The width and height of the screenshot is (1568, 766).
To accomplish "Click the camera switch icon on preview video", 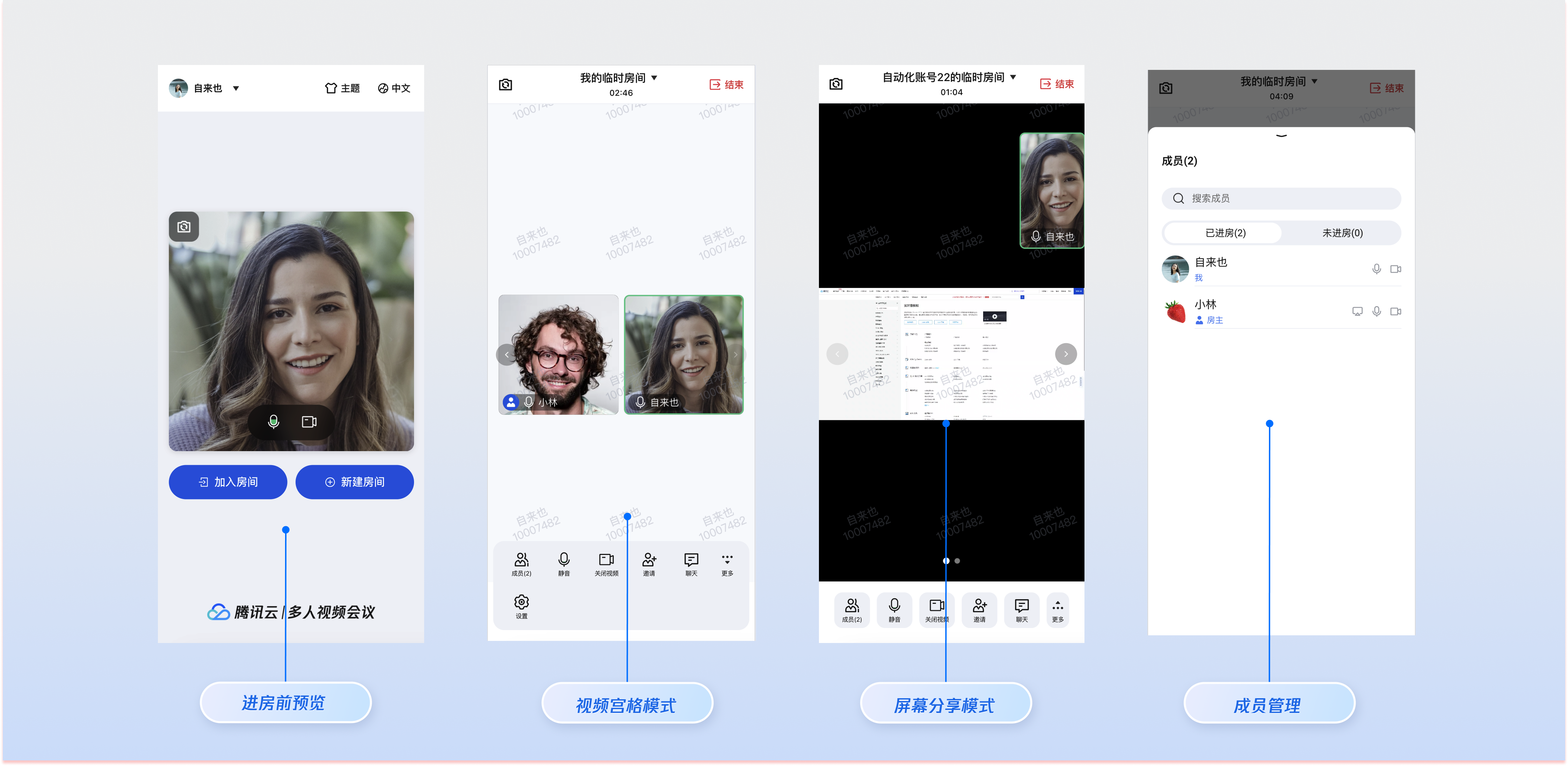I will [184, 226].
